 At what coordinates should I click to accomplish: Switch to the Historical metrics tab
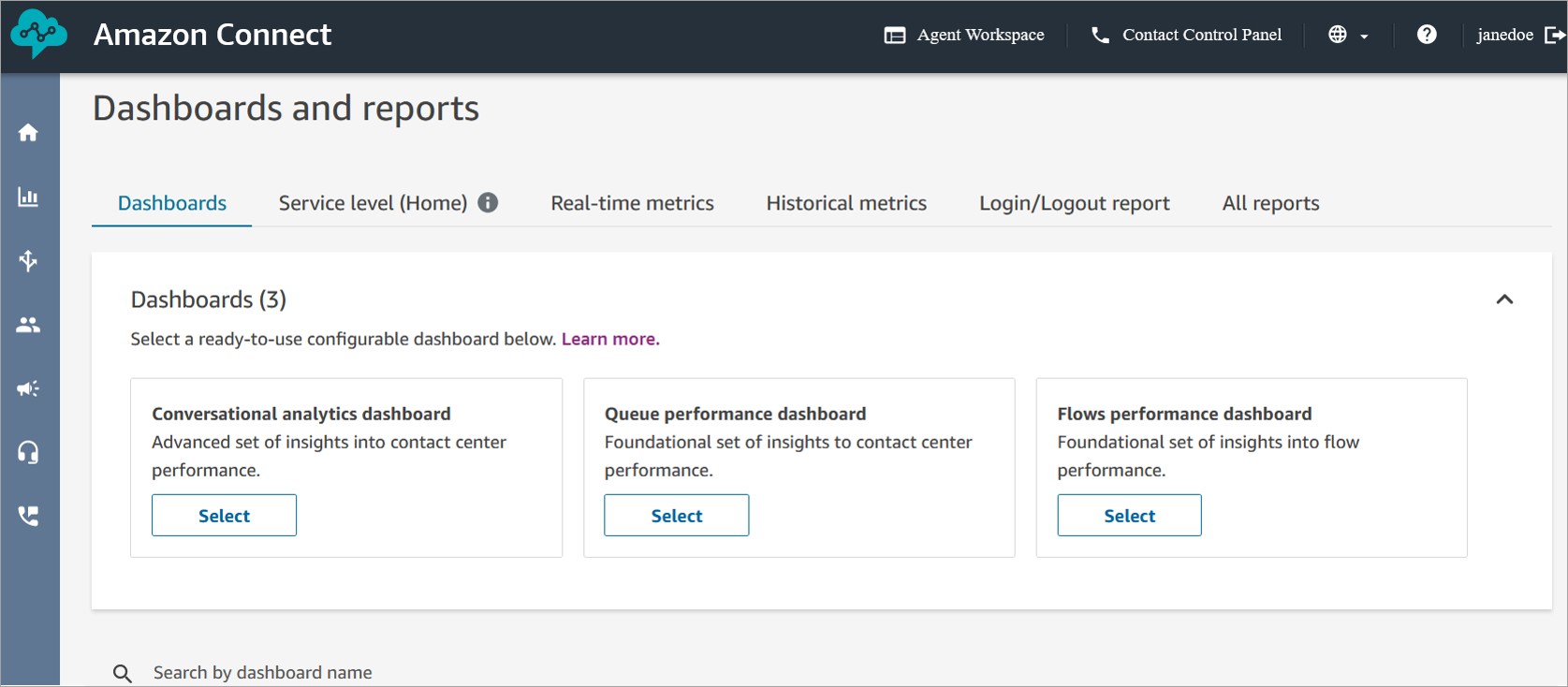point(846,203)
